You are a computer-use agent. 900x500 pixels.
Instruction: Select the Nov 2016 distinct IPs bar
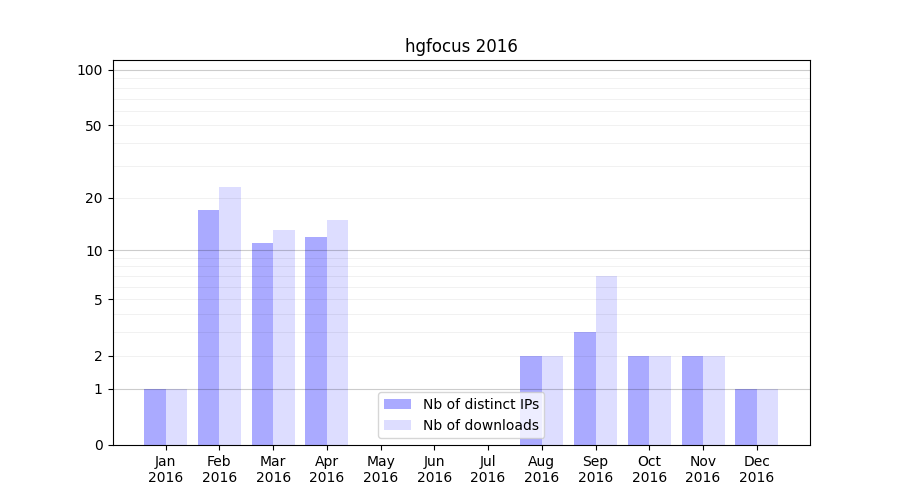(x=692, y=400)
